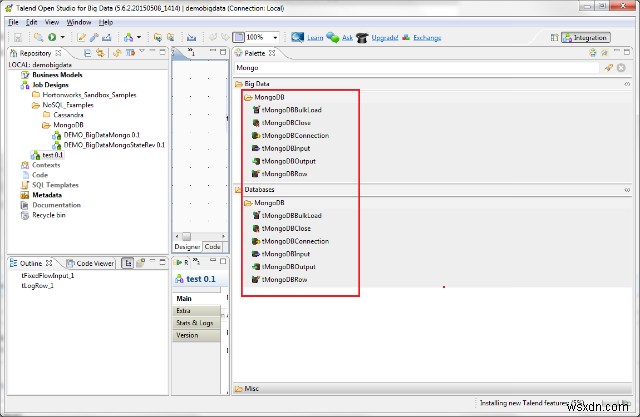Open the Repository view menu triangle

coord(142,51)
